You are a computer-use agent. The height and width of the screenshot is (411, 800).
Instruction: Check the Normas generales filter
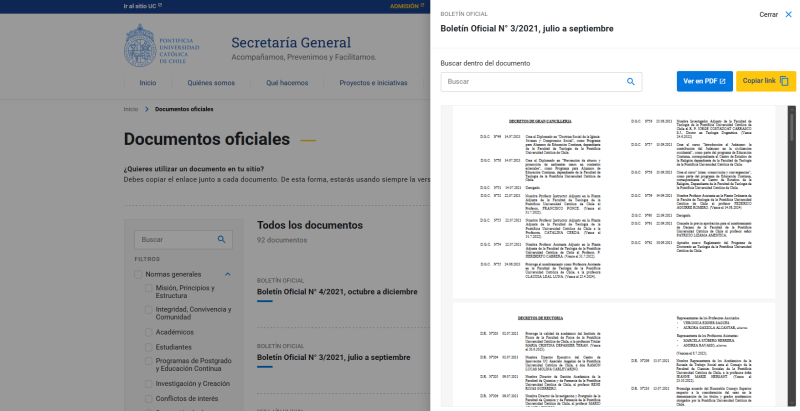click(x=138, y=274)
